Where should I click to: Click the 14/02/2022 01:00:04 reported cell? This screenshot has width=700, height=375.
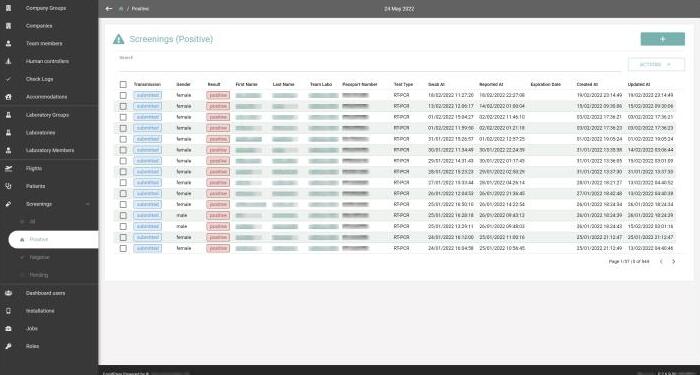click(x=502, y=106)
